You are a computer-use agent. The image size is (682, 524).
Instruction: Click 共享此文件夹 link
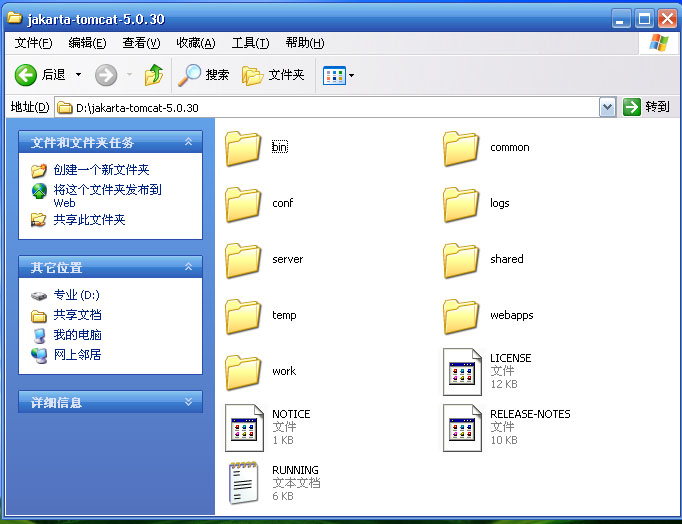click(89, 220)
